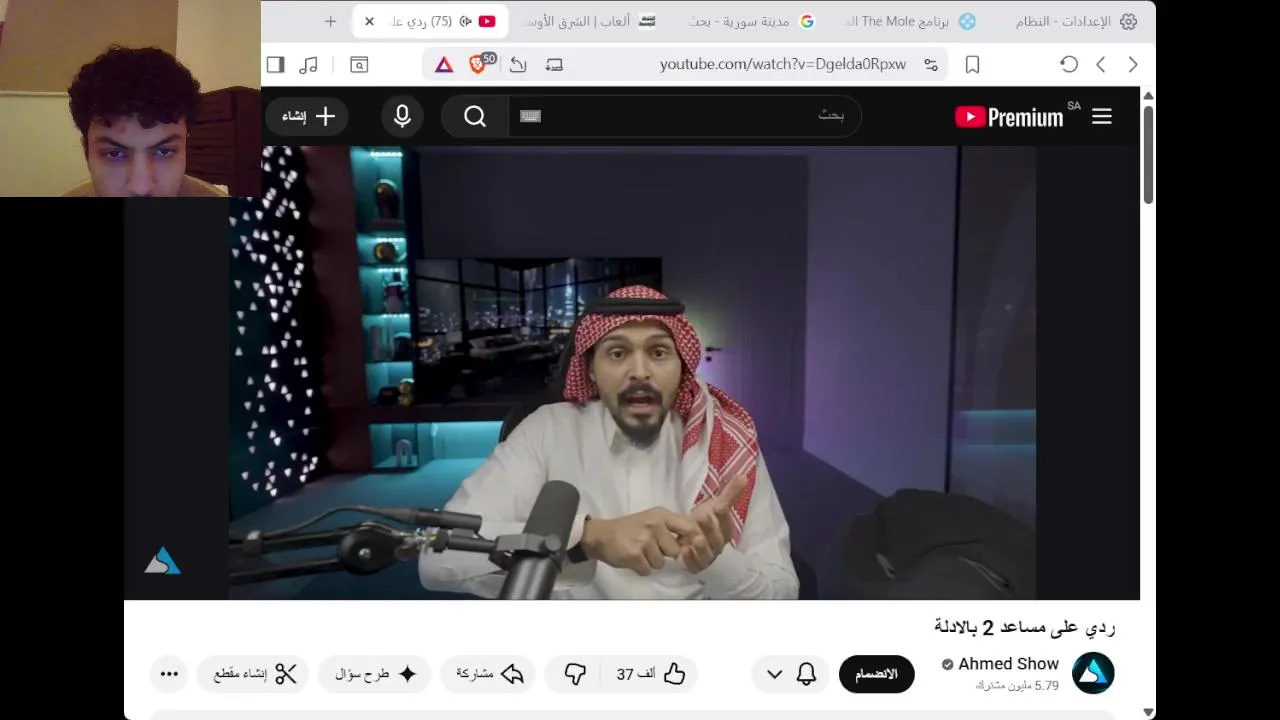Click the مشاركة (Share) button
1280x720 pixels.
tap(490, 674)
